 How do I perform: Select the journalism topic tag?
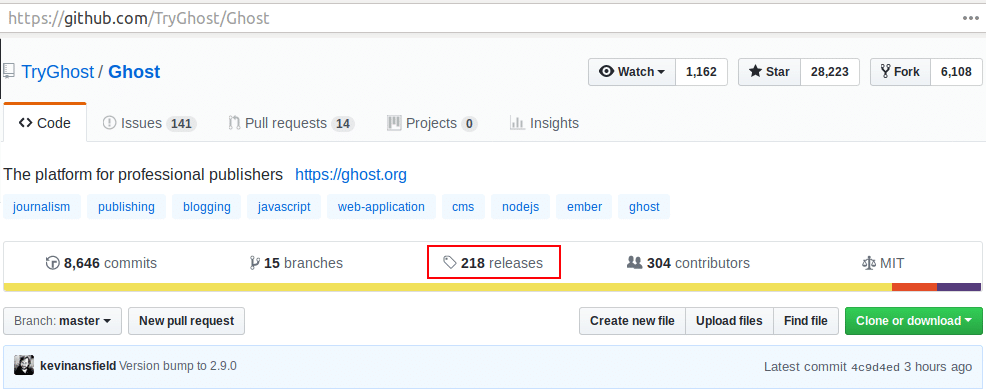42,206
